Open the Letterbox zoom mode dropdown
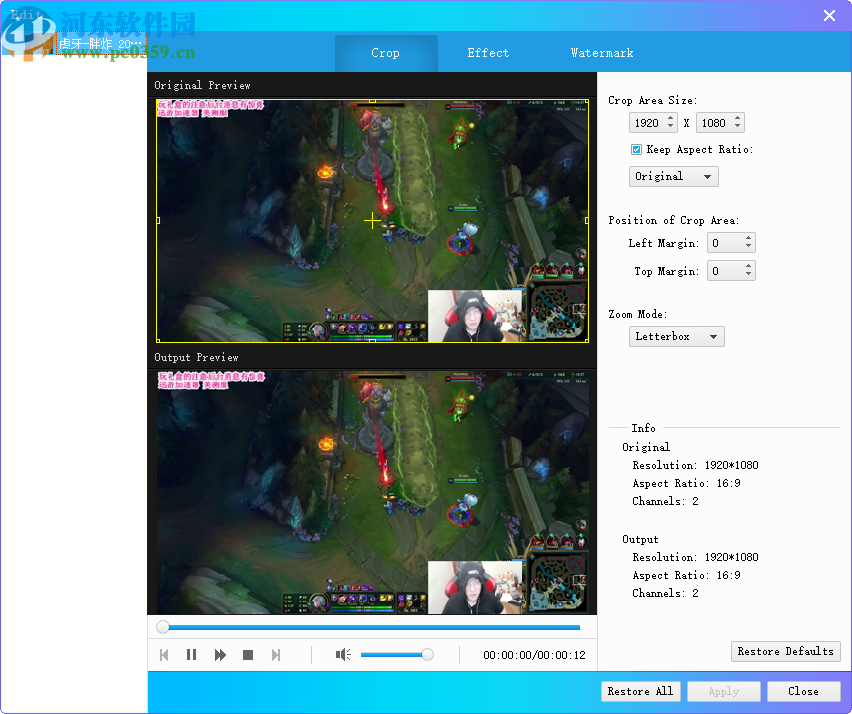 676,336
